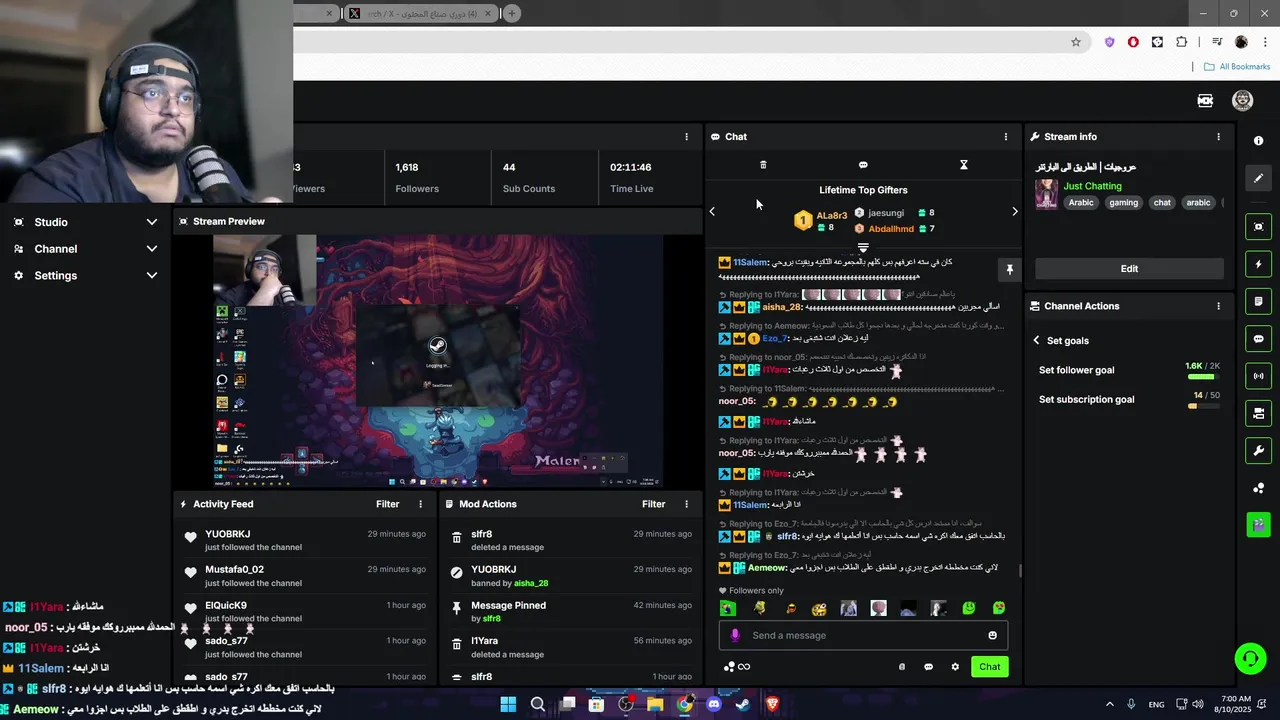Toggle the channel actions camera widget
Screen dimensions: 1280x720
click(1259, 413)
